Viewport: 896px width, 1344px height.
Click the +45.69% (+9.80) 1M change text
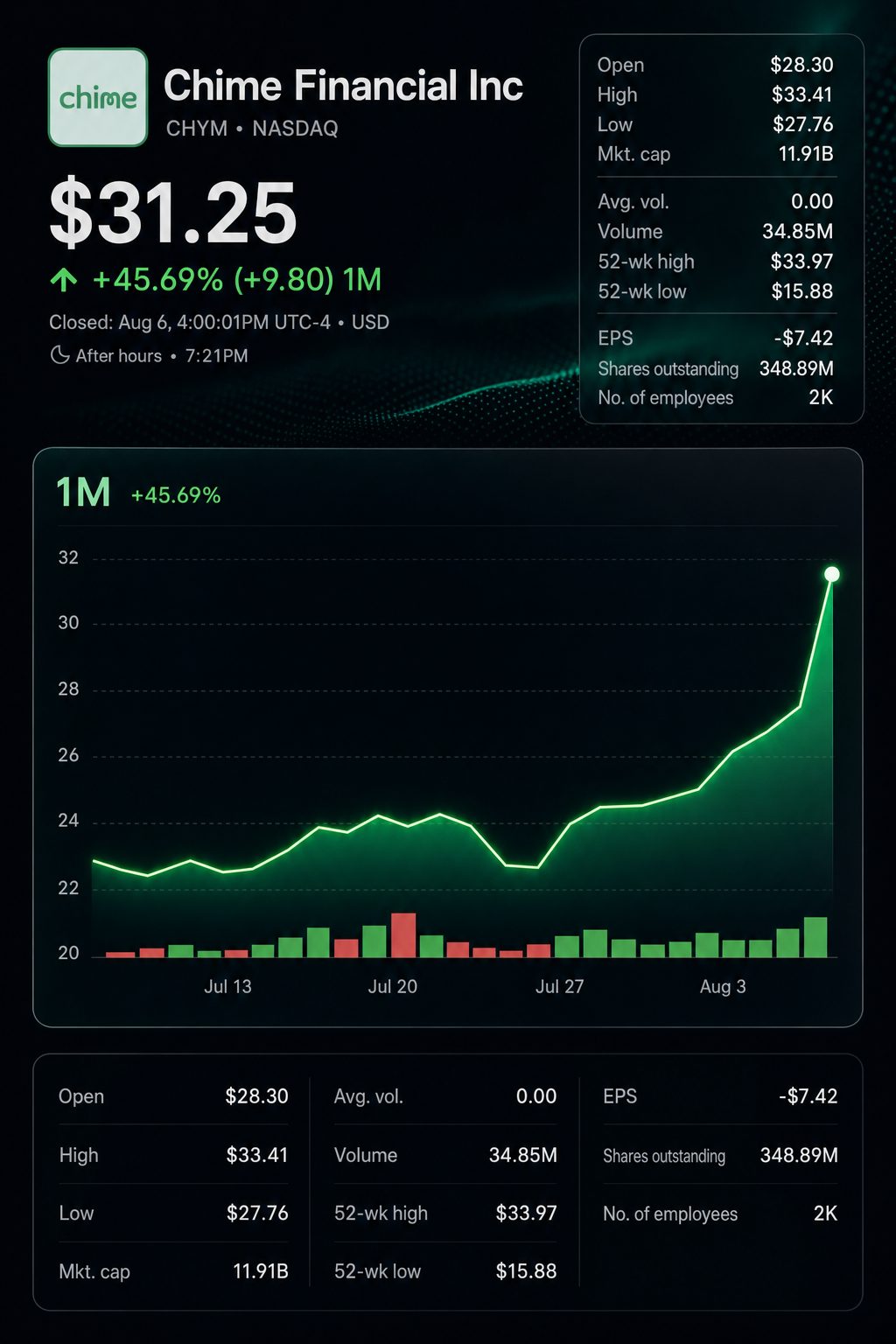pos(236,280)
